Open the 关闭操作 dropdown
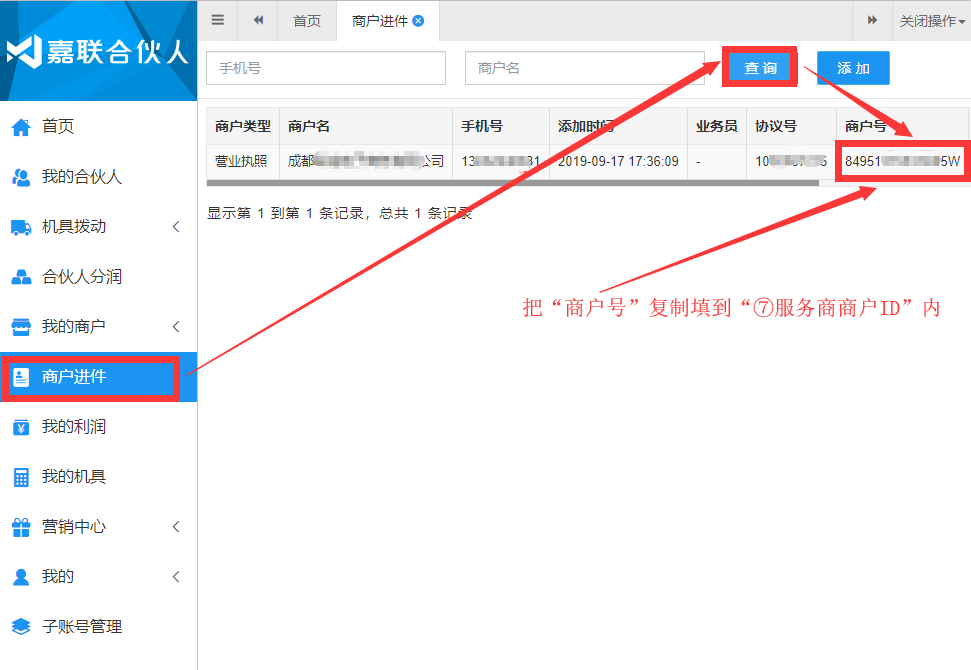The width and height of the screenshot is (971, 670). point(927,21)
